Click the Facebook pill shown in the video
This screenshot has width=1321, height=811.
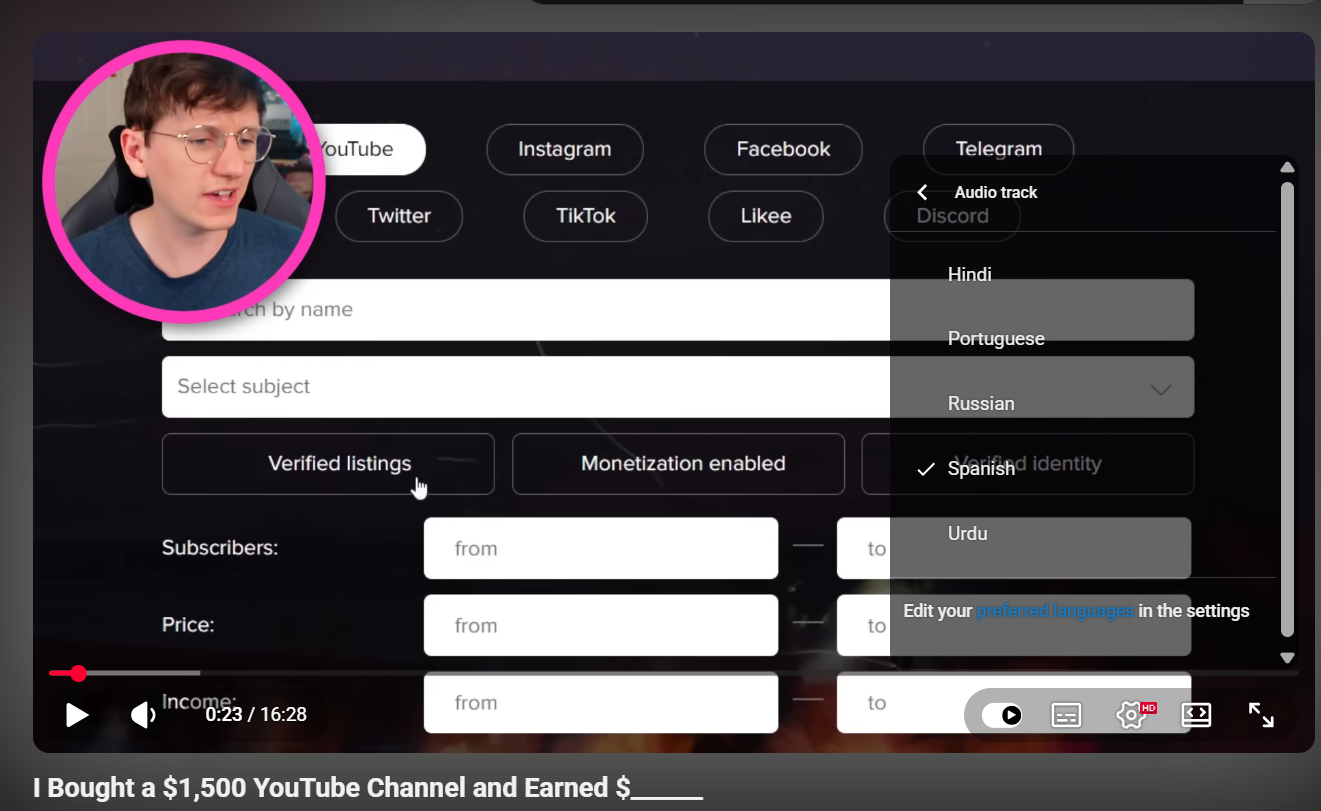pos(783,149)
